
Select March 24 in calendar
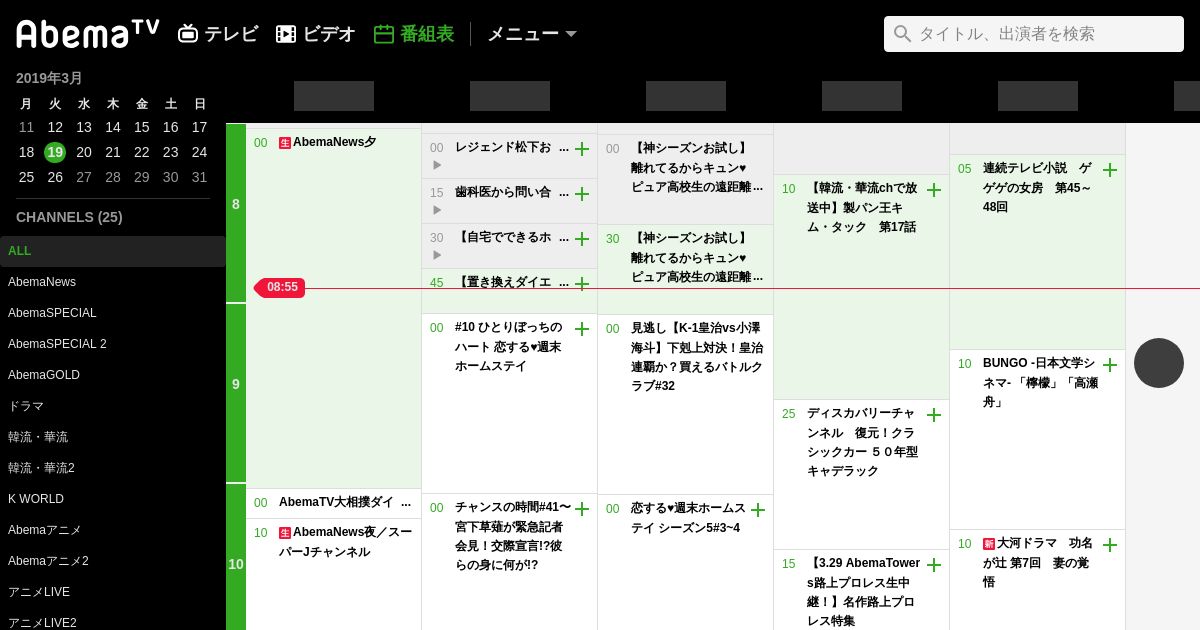(199, 152)
